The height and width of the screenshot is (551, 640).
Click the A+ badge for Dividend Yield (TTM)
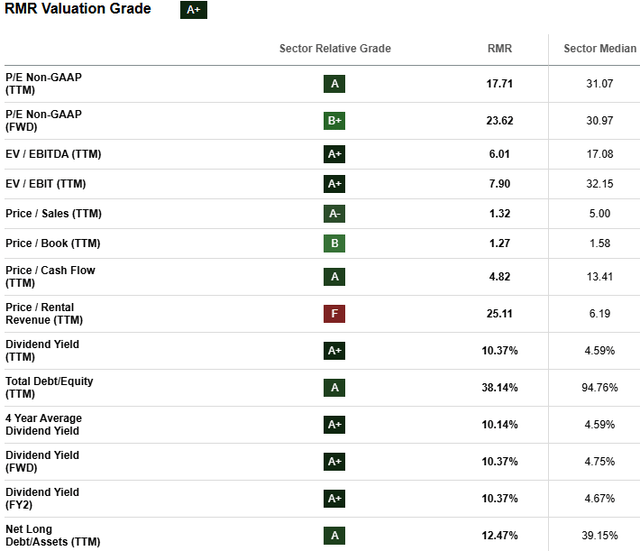tap(334, 351)
